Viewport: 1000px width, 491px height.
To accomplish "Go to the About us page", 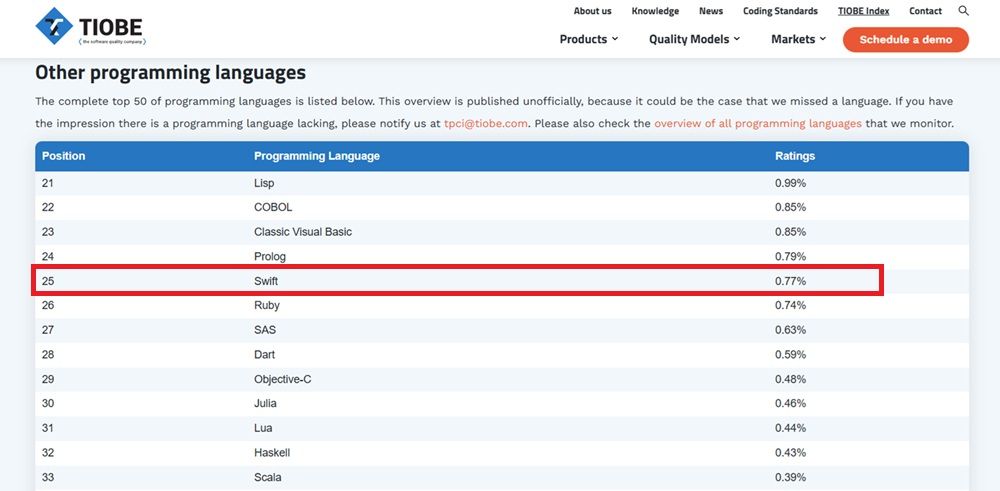I will 592,11.
